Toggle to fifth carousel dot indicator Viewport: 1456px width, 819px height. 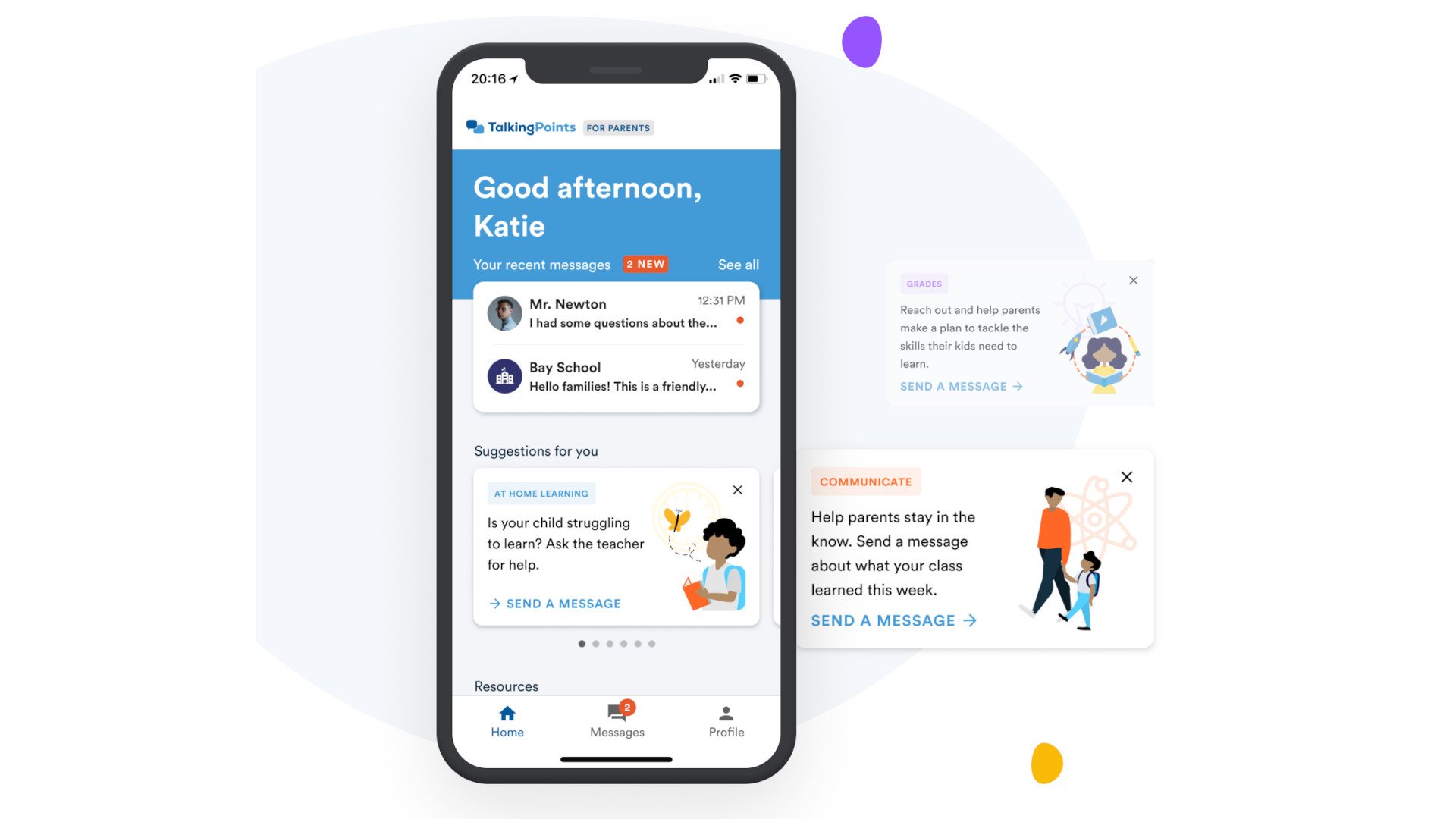pos(638,643)
